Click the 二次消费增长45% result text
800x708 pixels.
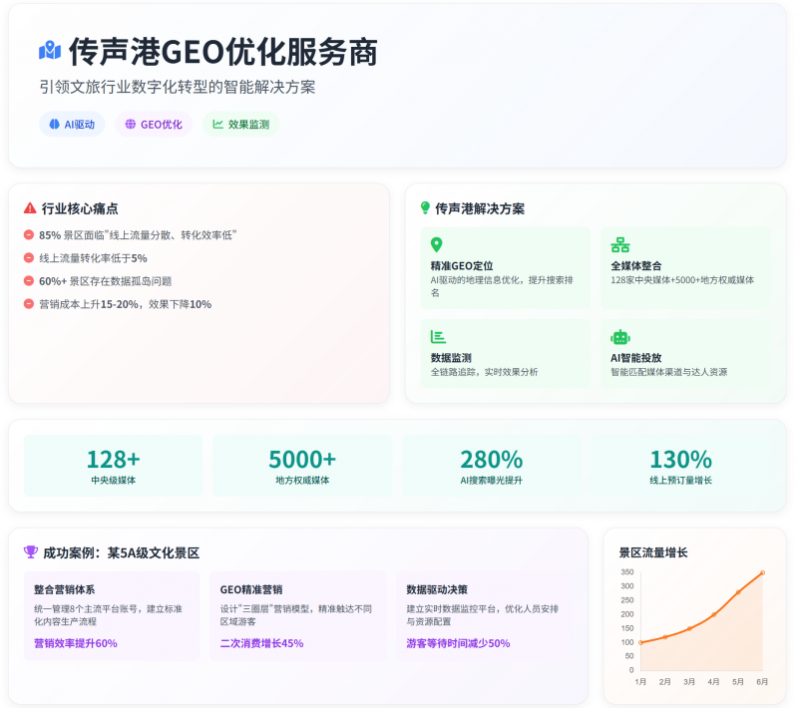click(261, 643)
